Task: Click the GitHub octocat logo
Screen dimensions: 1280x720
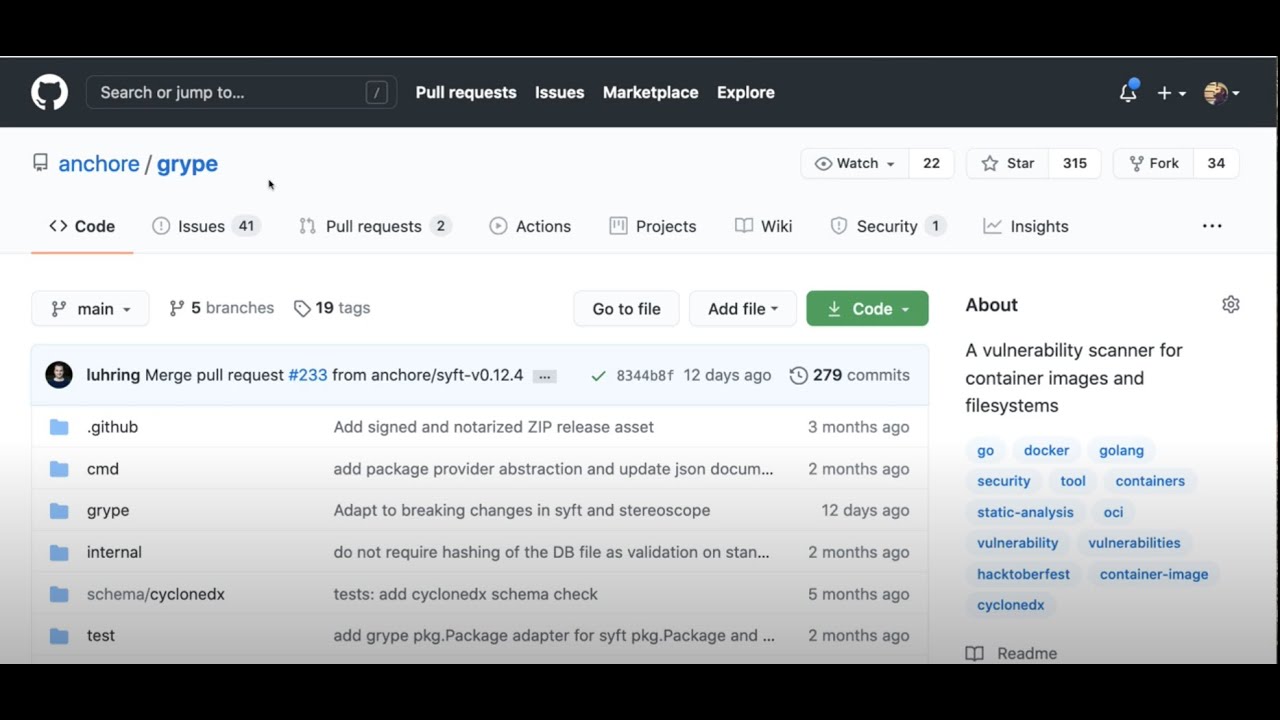Action: point(49,92)
